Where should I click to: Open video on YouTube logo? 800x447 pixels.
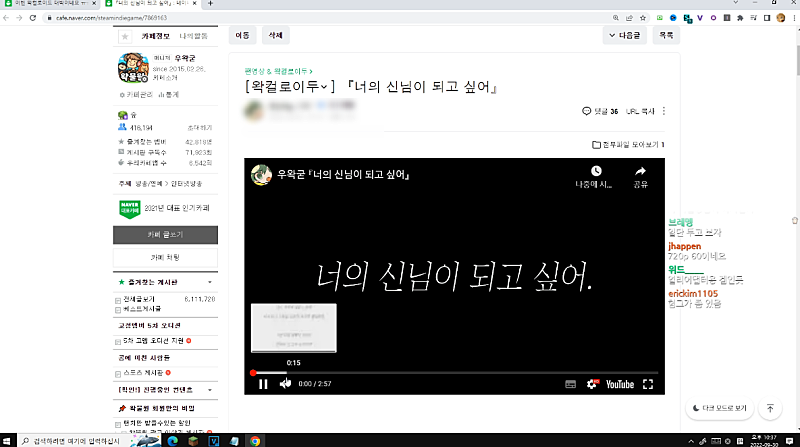[x=618, y=384]
